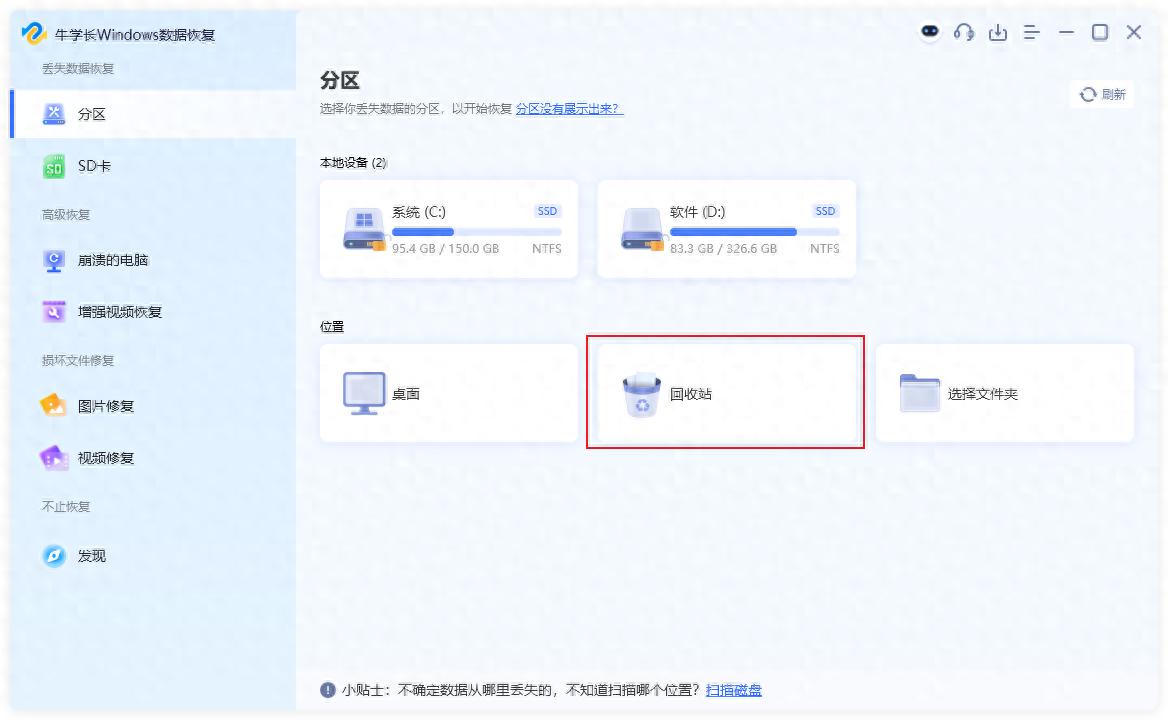Image resolution: width=1168 pixels, height=720 pixels.
Task: Select 崩溃的电脑 in sidebar
Action: point(153,260)
